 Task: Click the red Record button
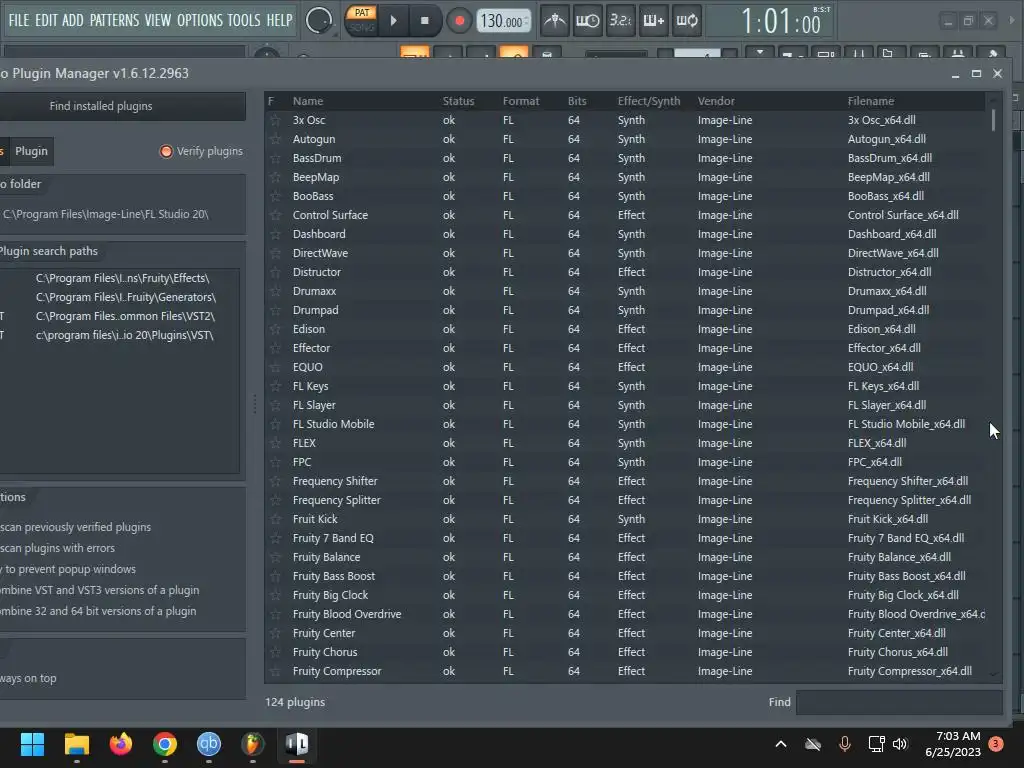click(459, 21)
